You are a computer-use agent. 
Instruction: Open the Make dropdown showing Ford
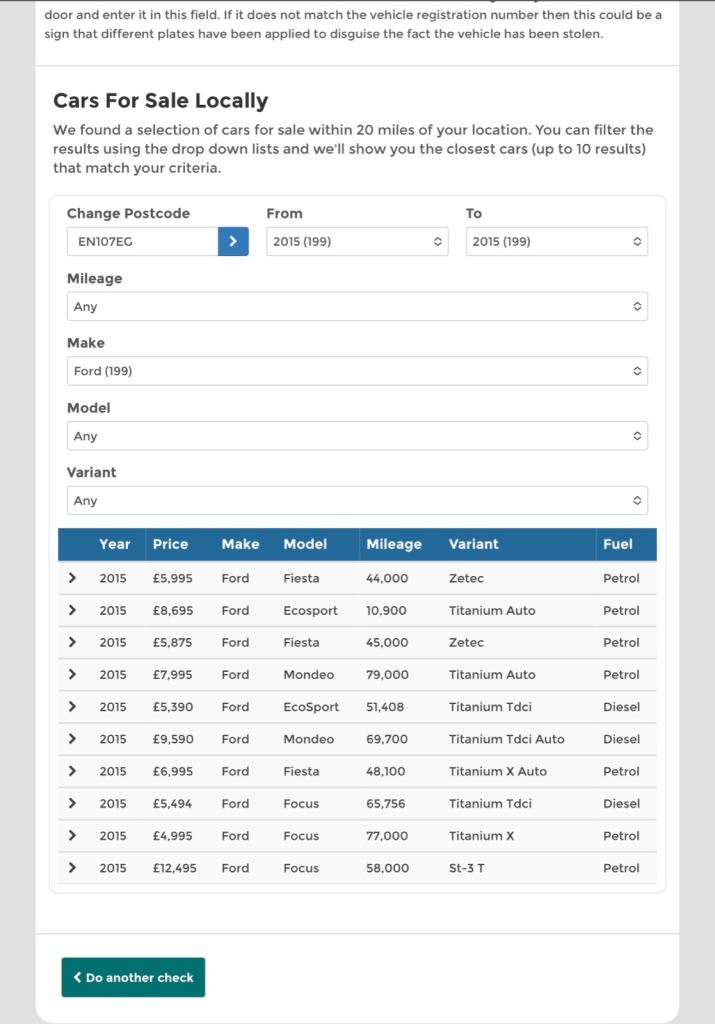(x=357, y=371)
